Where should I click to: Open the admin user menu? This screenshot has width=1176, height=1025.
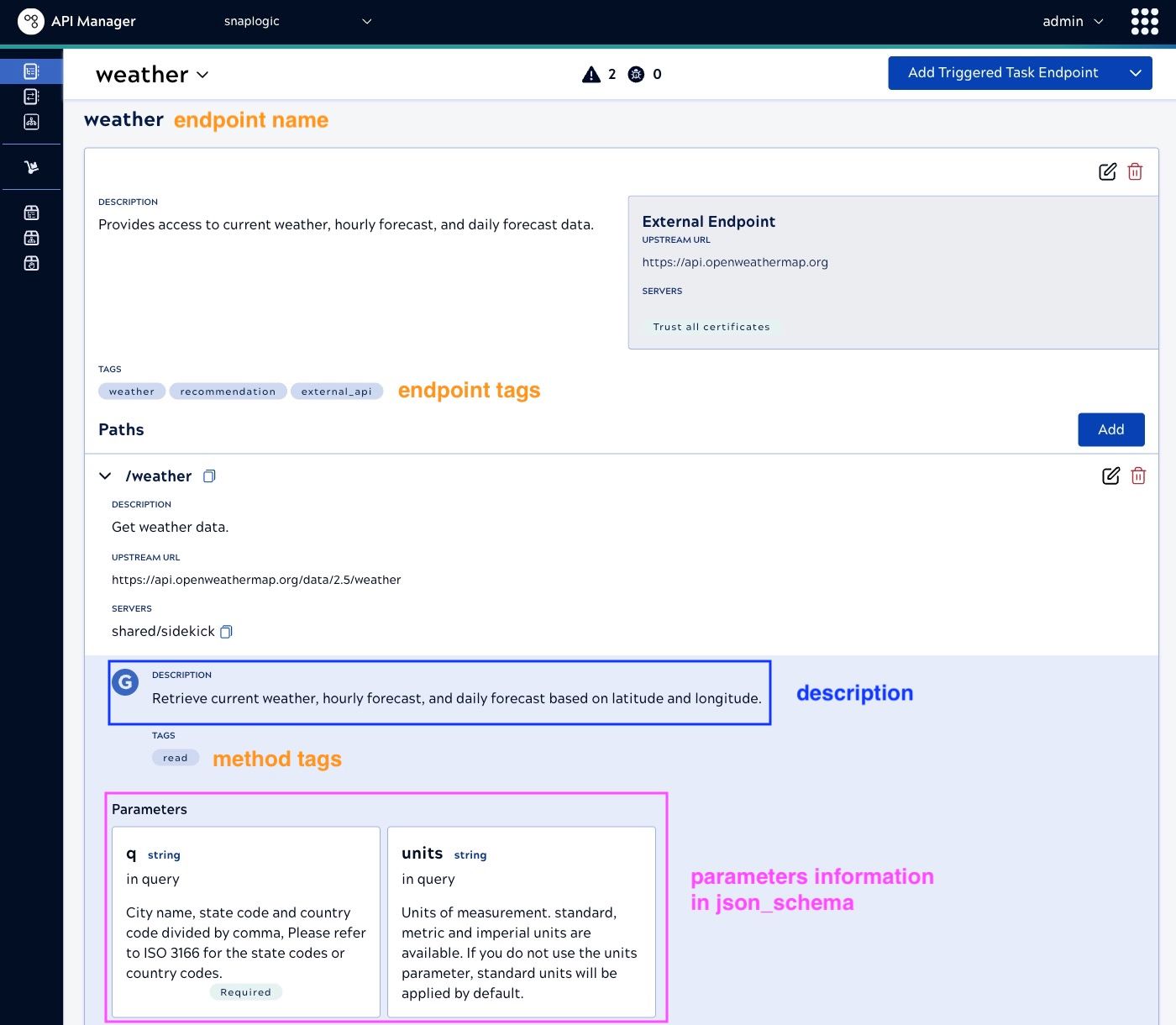click(1073, 22)
